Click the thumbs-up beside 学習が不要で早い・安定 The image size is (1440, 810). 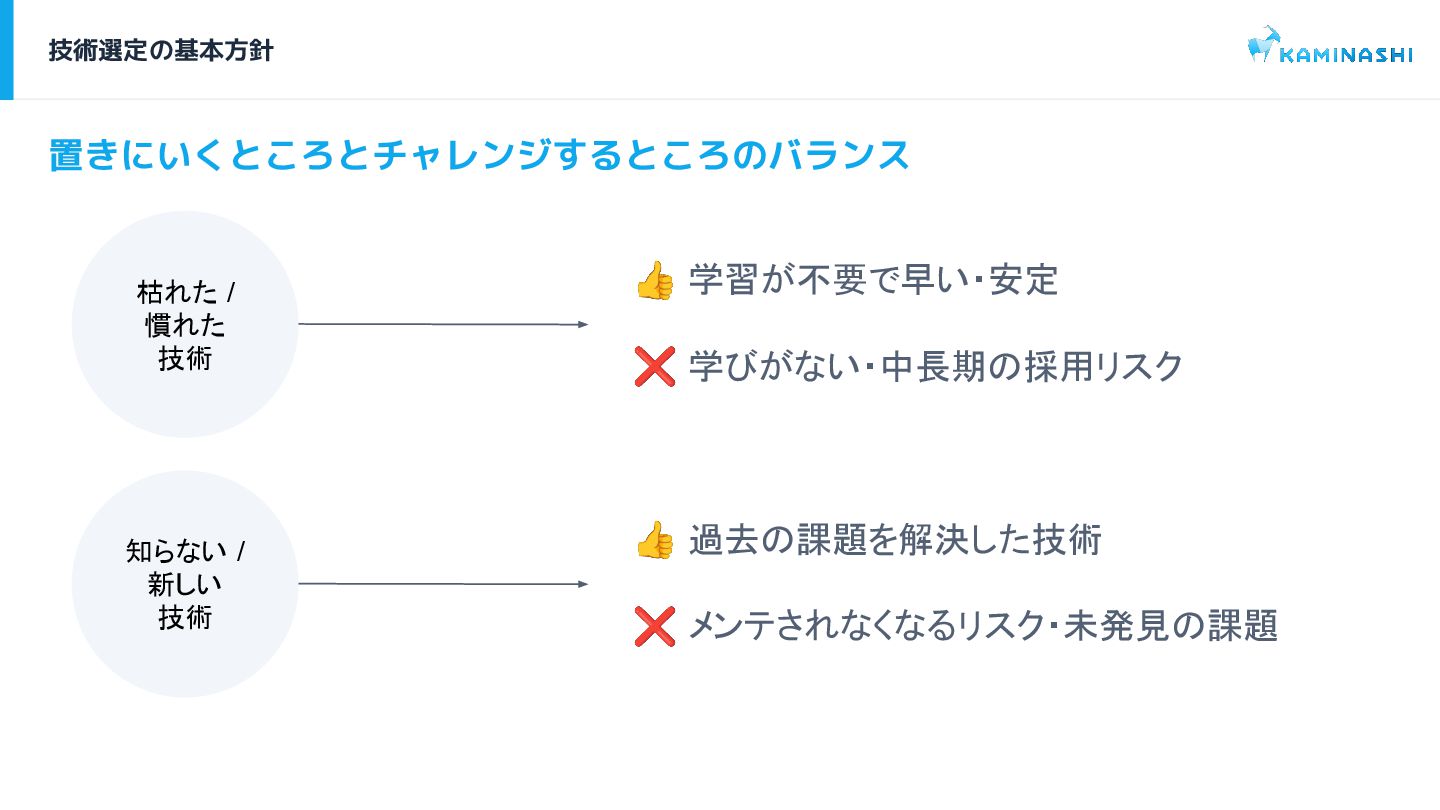point(655,281)
